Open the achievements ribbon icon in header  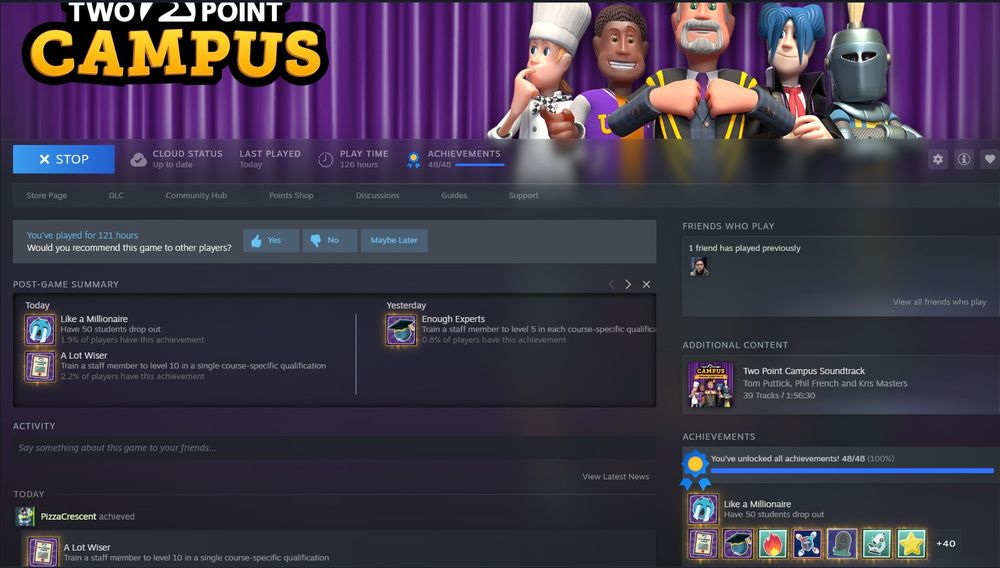point(413,159)
